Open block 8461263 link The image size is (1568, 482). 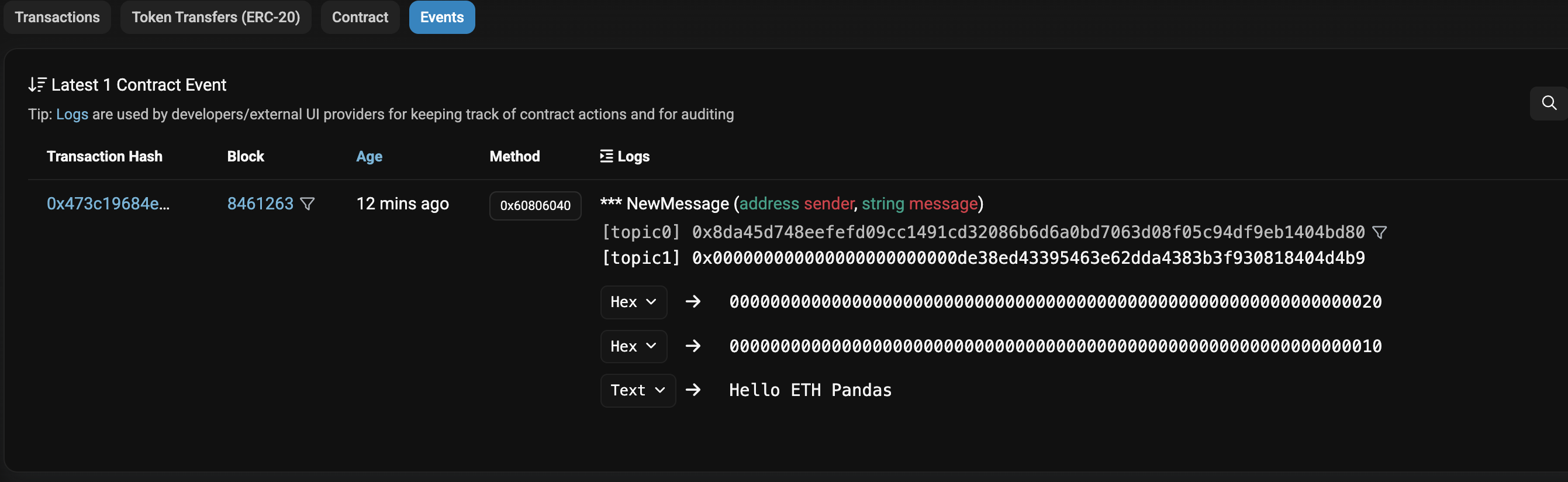click(261, 204)
